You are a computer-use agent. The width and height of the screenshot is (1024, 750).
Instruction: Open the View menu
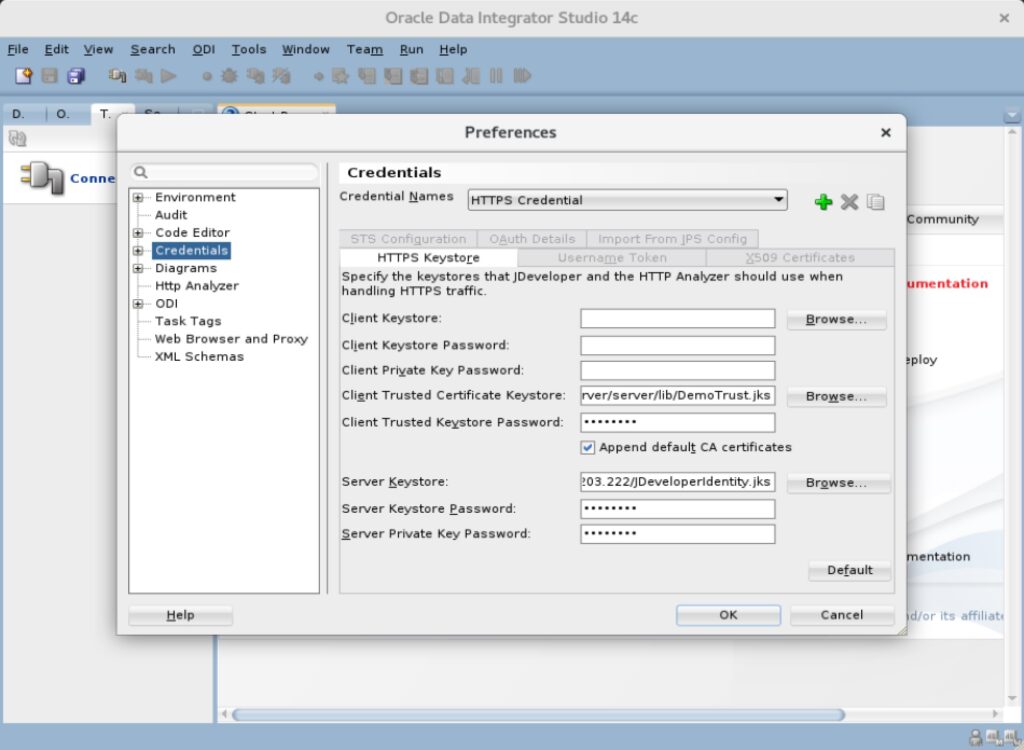pyautogui.click(x=98, y=50)
